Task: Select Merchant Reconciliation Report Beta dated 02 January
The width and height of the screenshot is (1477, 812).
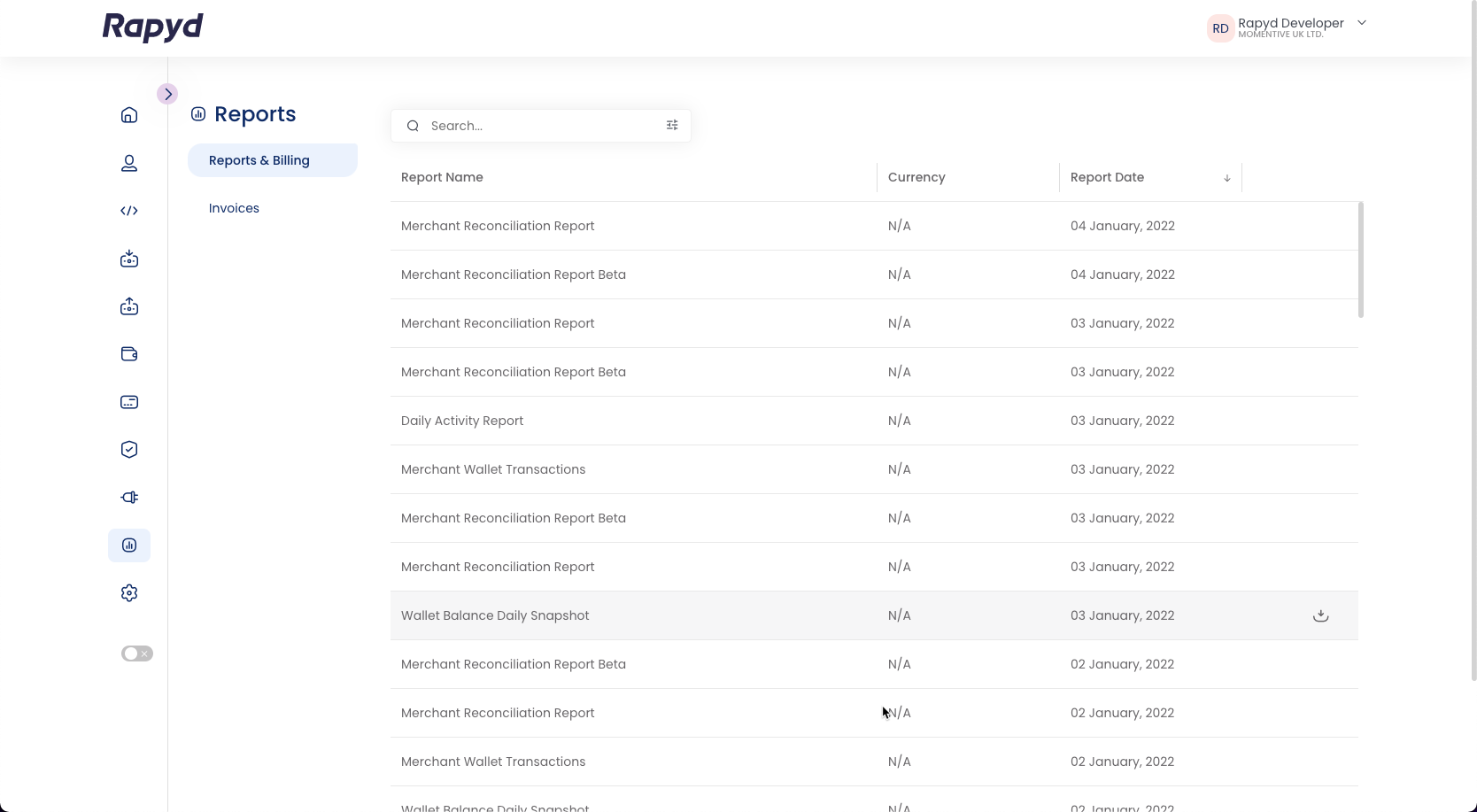Action: (874, 664)
